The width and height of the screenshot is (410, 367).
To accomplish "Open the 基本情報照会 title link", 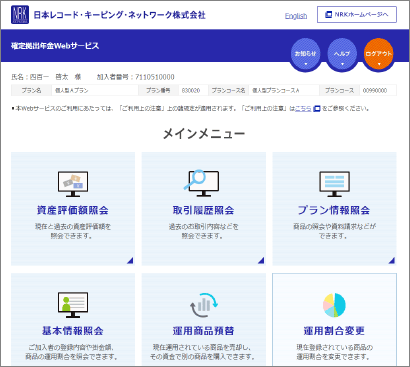I will (x=73, y=331).
